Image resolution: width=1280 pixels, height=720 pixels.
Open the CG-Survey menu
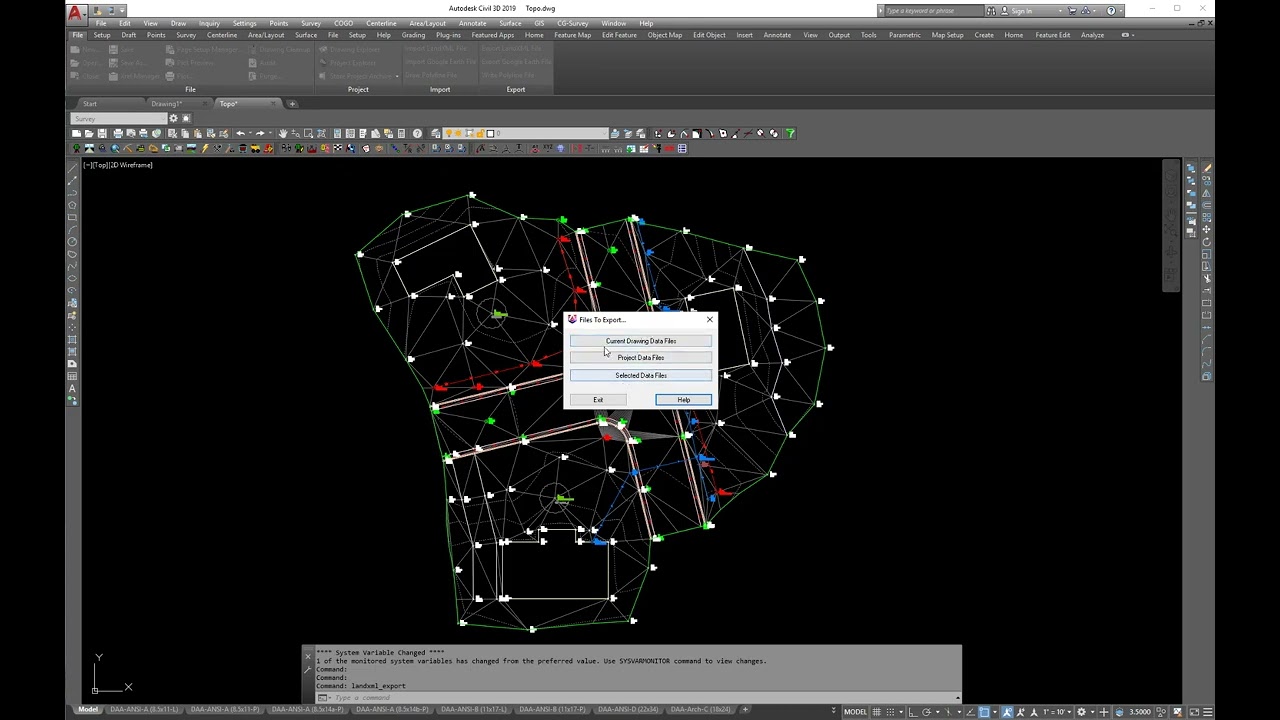pos(573,23)
